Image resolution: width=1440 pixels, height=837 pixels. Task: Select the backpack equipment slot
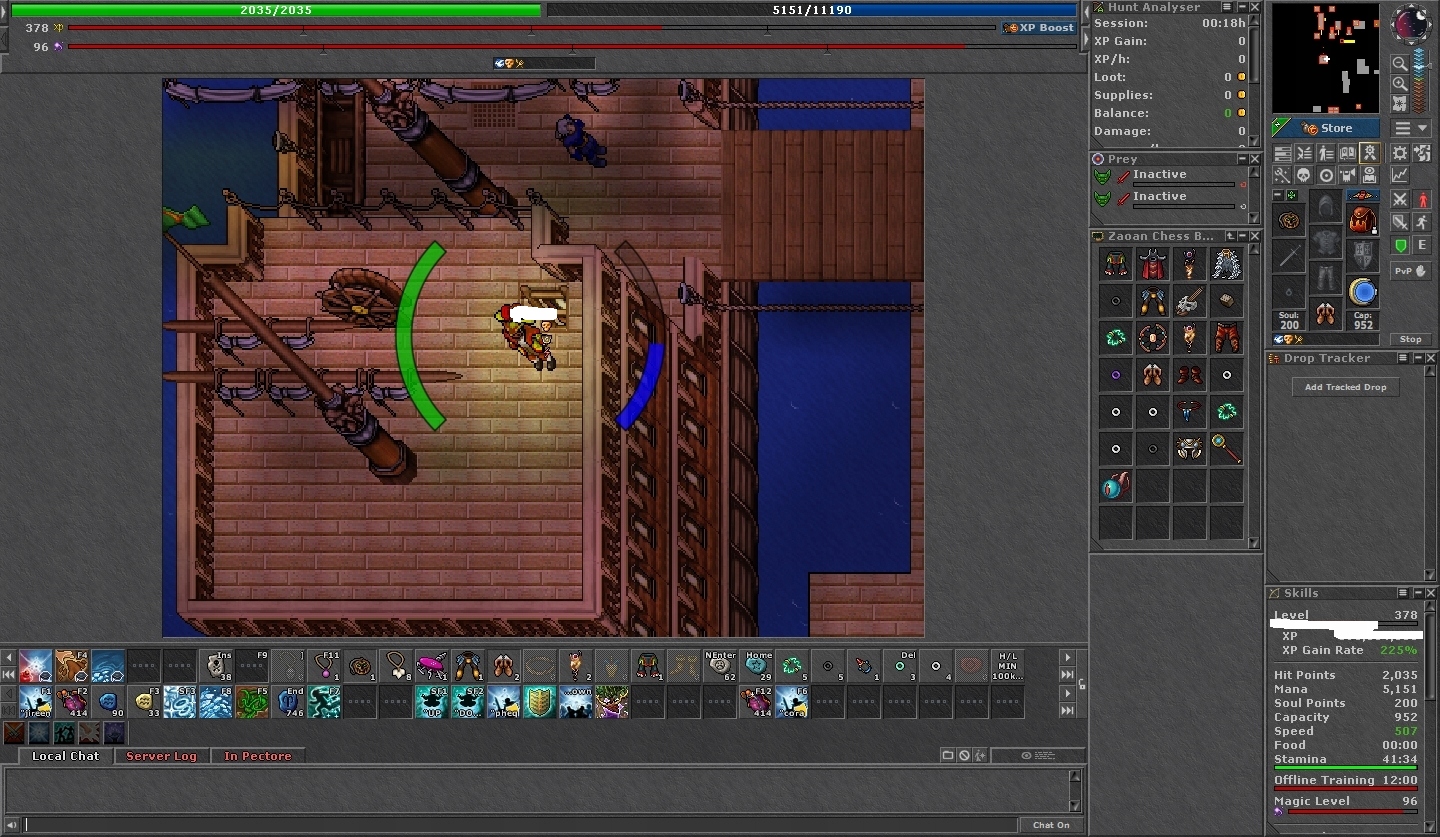1363,219
